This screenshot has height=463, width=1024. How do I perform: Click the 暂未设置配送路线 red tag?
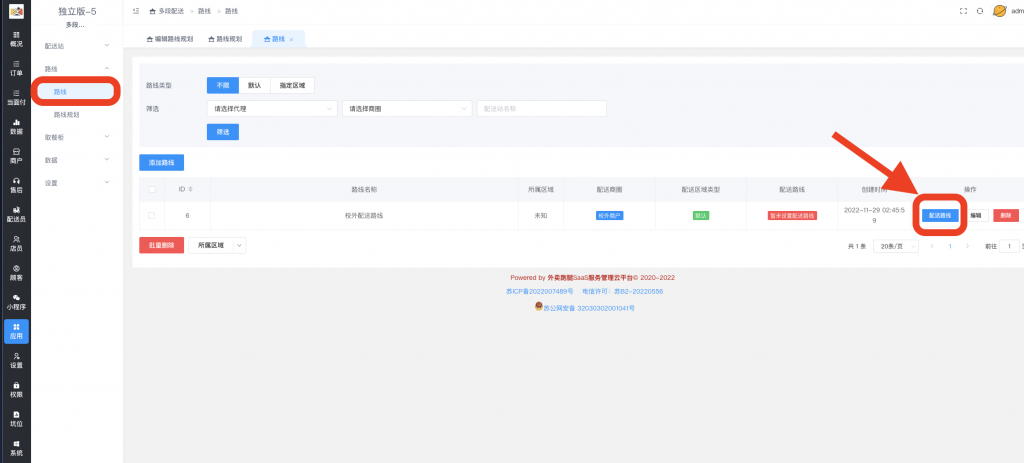tap(792, 216)
